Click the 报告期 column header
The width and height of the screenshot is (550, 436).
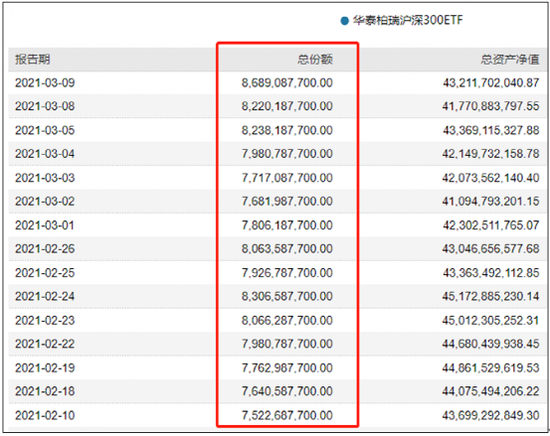click(32, 59)
